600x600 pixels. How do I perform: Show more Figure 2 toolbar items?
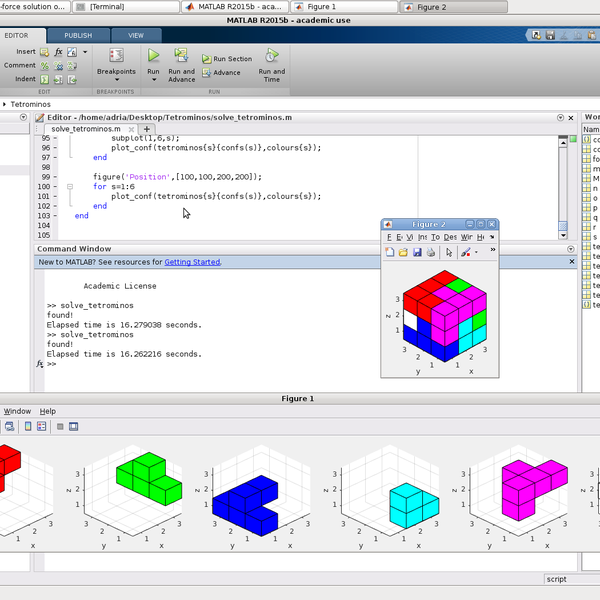[x=493, y=250]
